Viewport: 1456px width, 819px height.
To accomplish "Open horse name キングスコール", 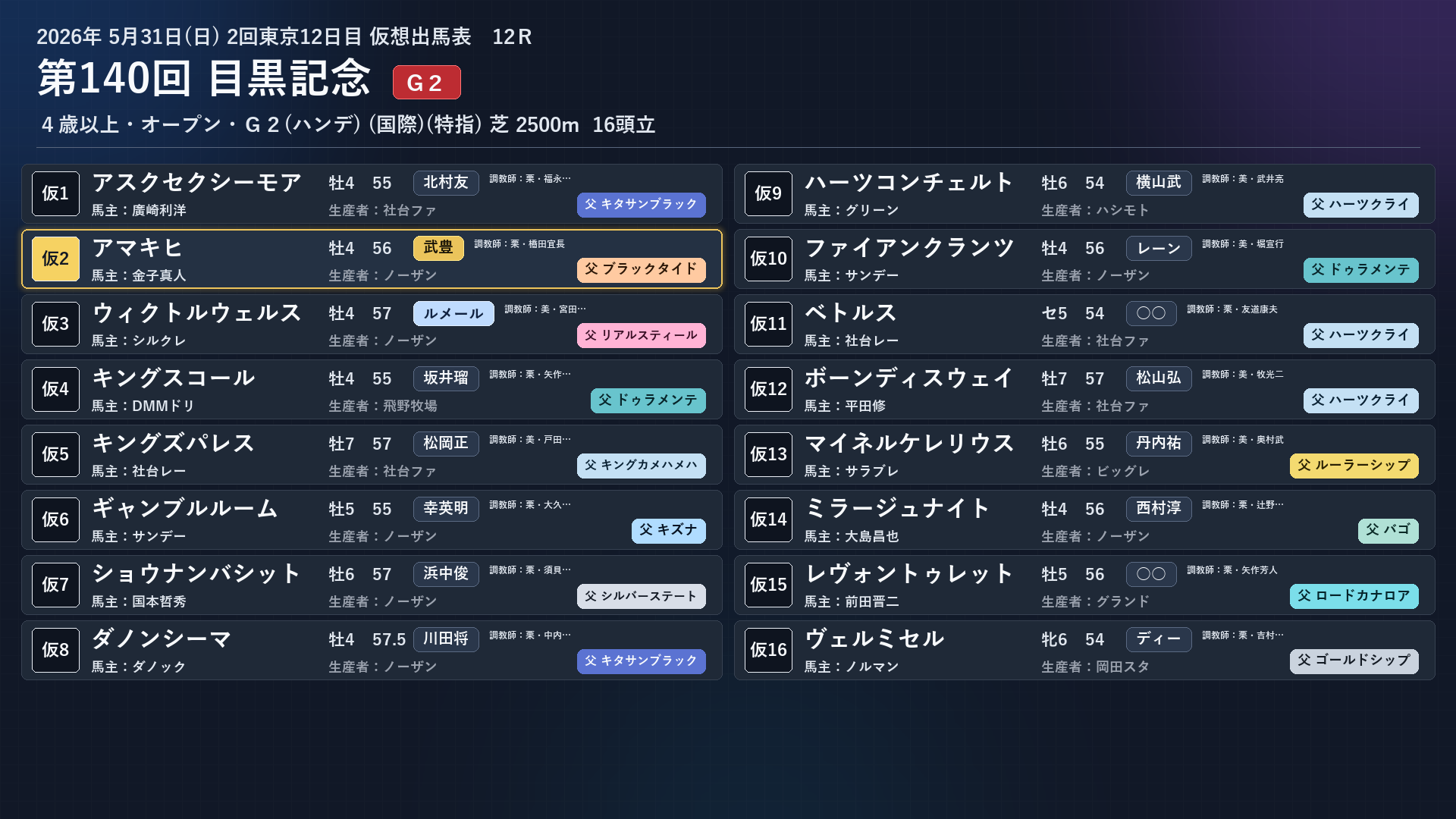I will pyautogui.click(x=173, y=378).
